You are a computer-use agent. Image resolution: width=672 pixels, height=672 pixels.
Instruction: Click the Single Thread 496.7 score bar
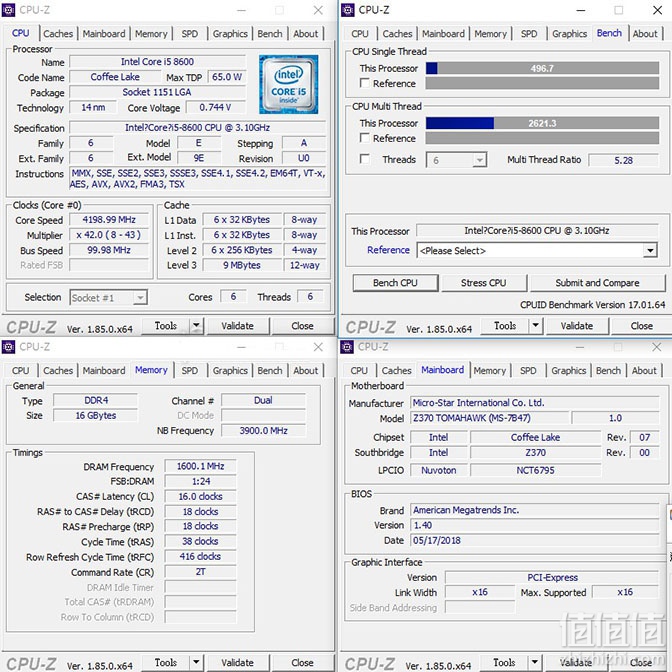click(x=542, y=68)
